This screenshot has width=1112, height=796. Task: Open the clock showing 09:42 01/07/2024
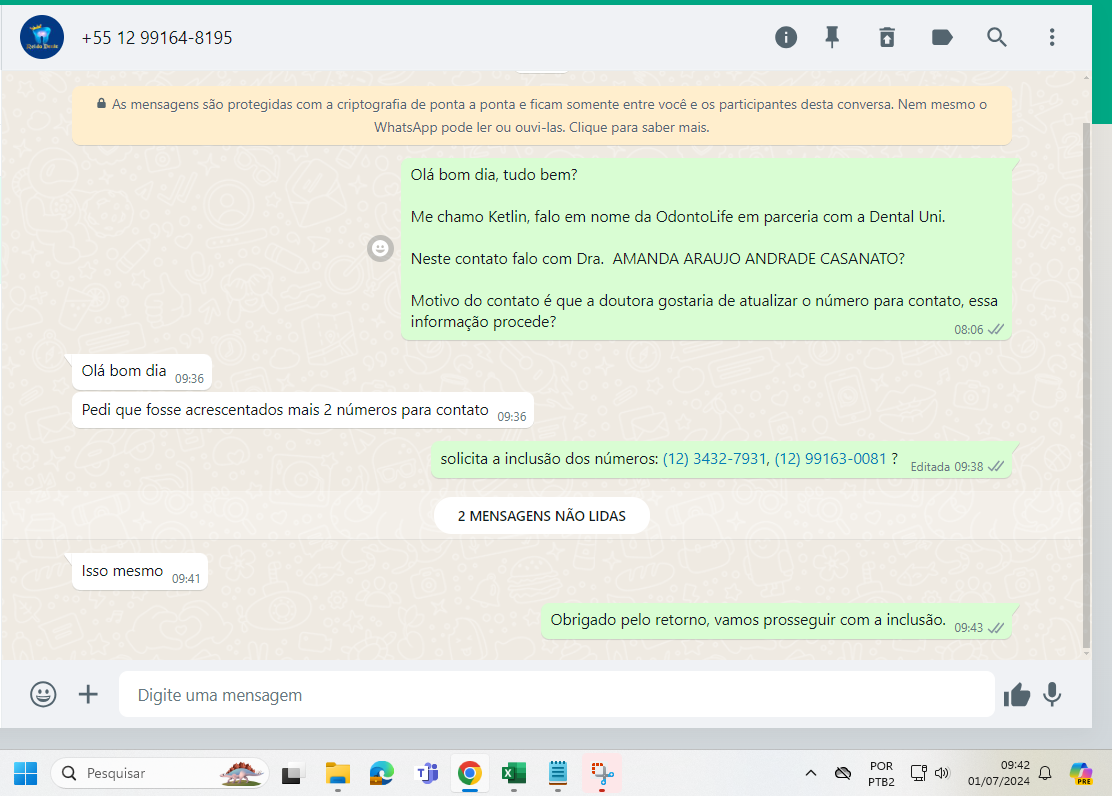click(x=999, y=773)
